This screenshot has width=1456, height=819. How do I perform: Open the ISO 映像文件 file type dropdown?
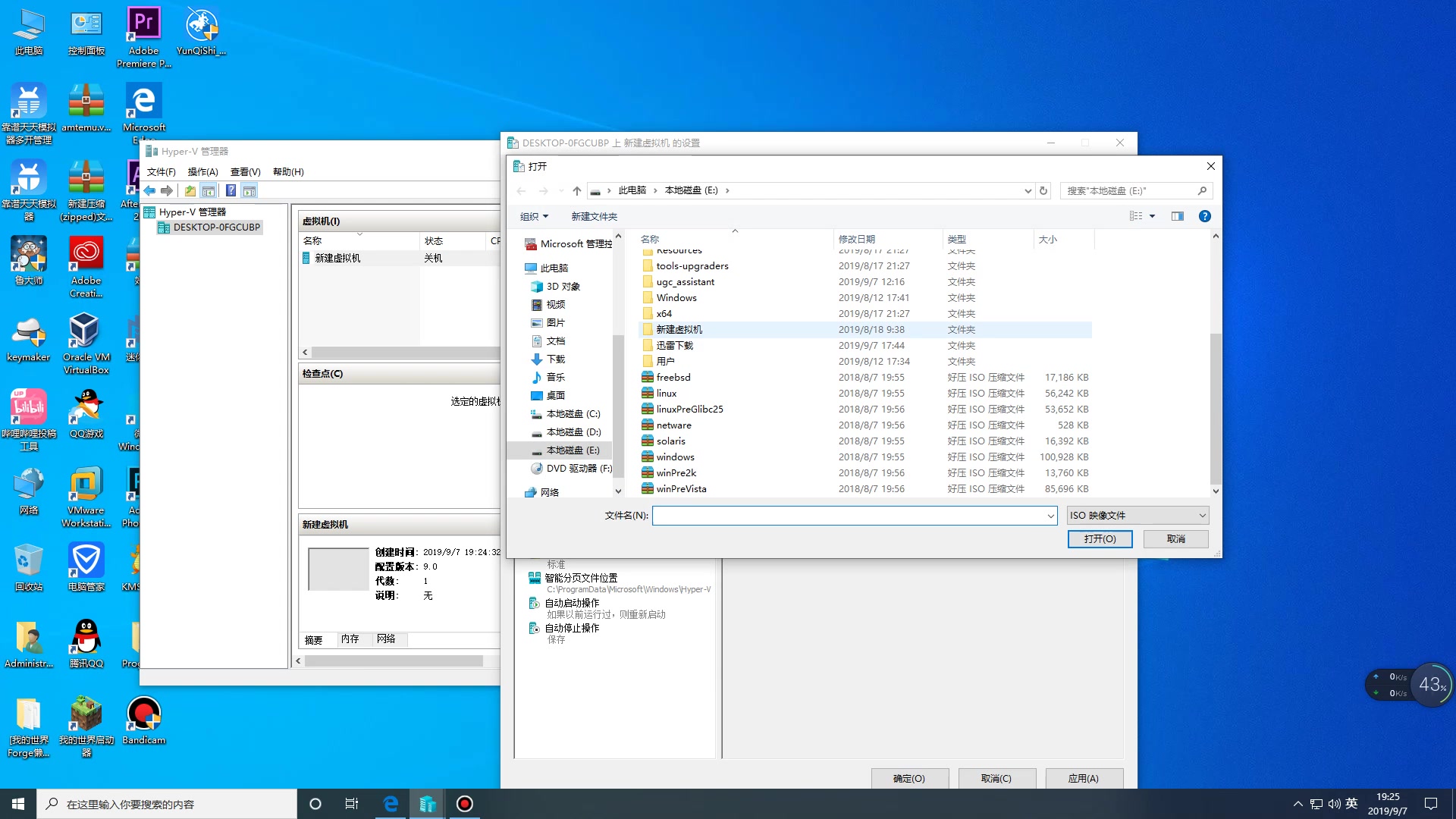tap(1136, 515)
